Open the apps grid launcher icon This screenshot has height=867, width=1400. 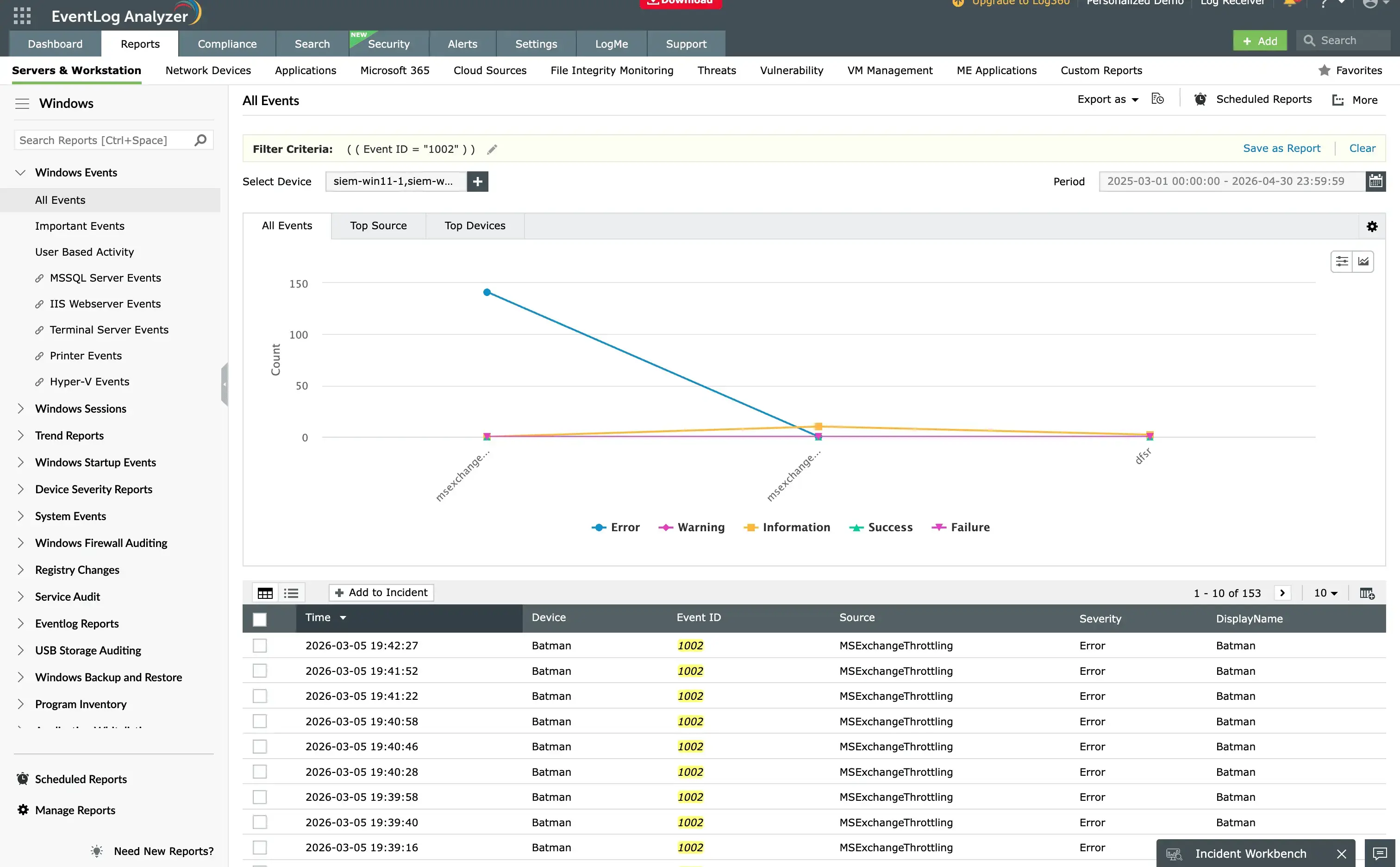click(22, 15)
